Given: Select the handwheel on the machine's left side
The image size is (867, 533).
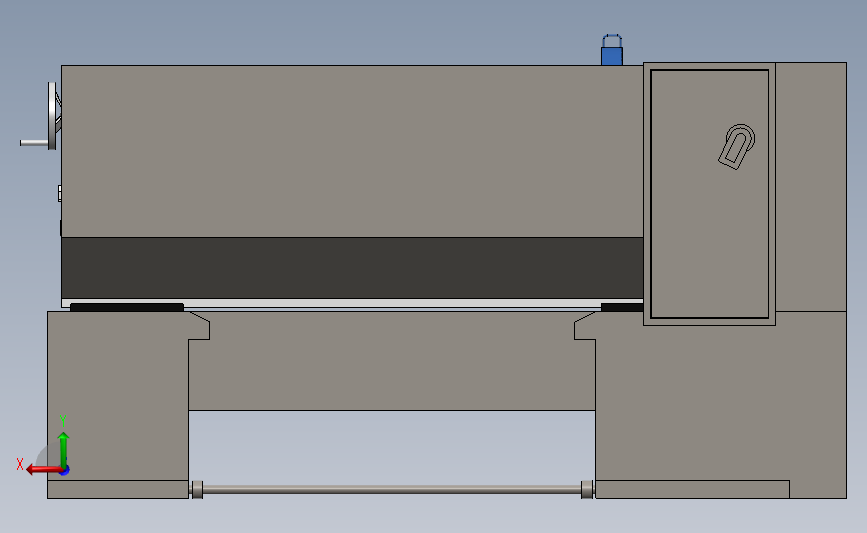Looking at the screenshot, I should click(x=53, y=116).
